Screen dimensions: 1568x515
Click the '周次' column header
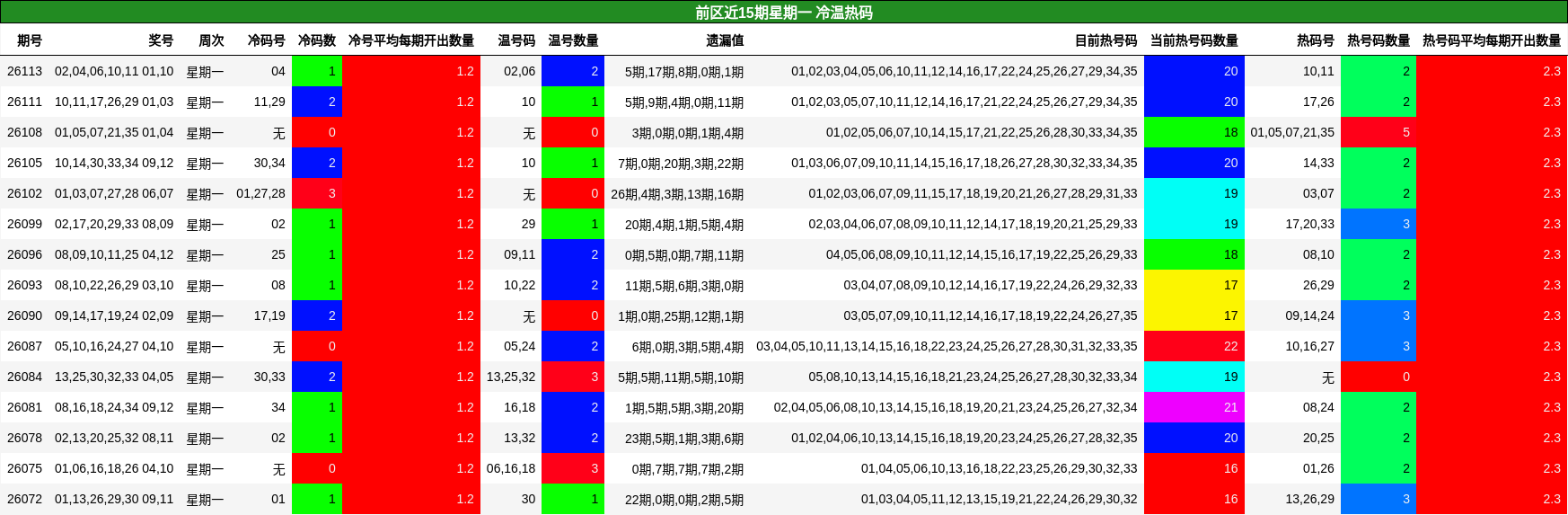pyautogui.click(x=211, y=40)
